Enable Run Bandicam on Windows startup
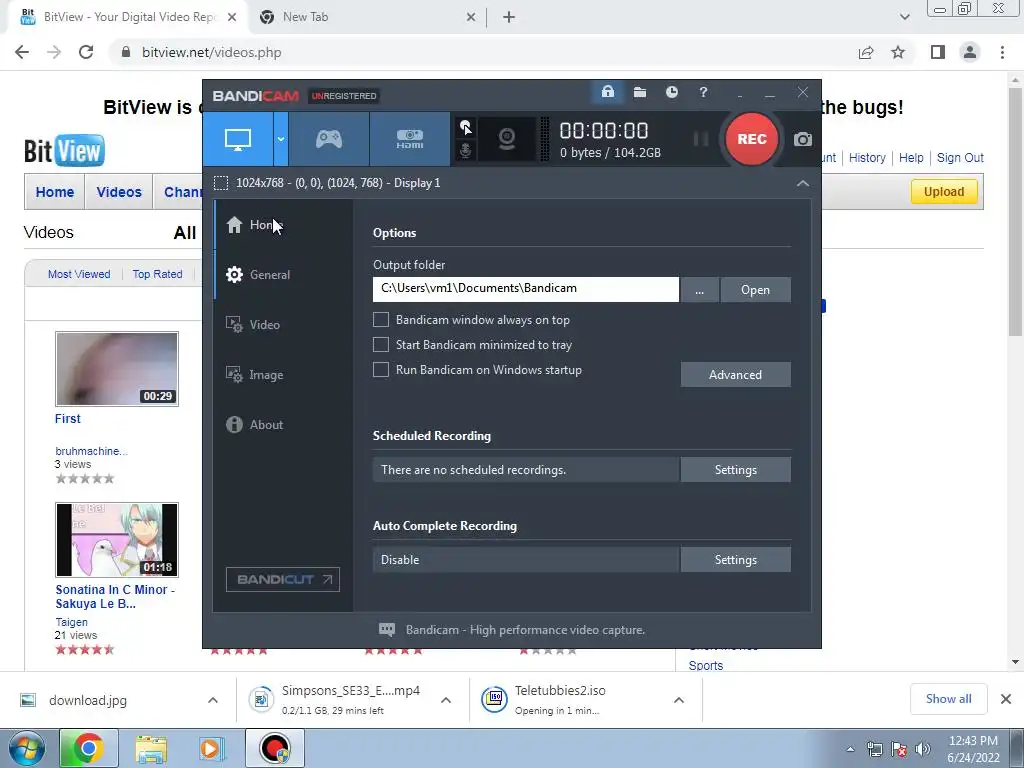1024x768 pixels. point(381,370)
